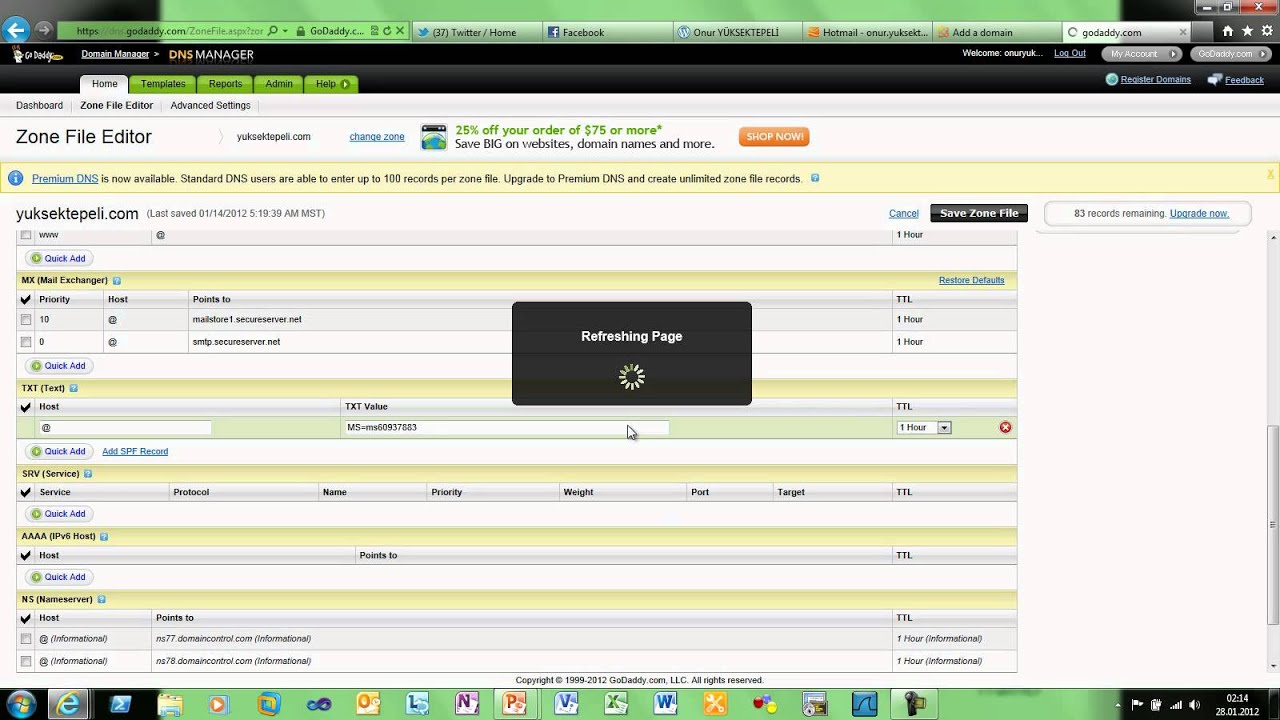Open the Advanced Settings sub-tab
This screenshot has height=720, width=1280.
(210, 106)
